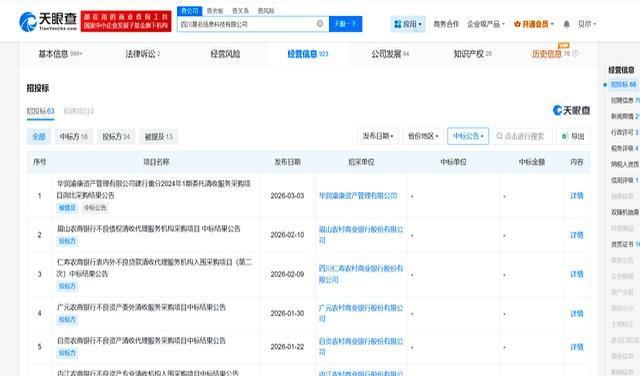The image size is (640, 376).
Task: Select the 查关系 search tab
Action: pos(240,11)
